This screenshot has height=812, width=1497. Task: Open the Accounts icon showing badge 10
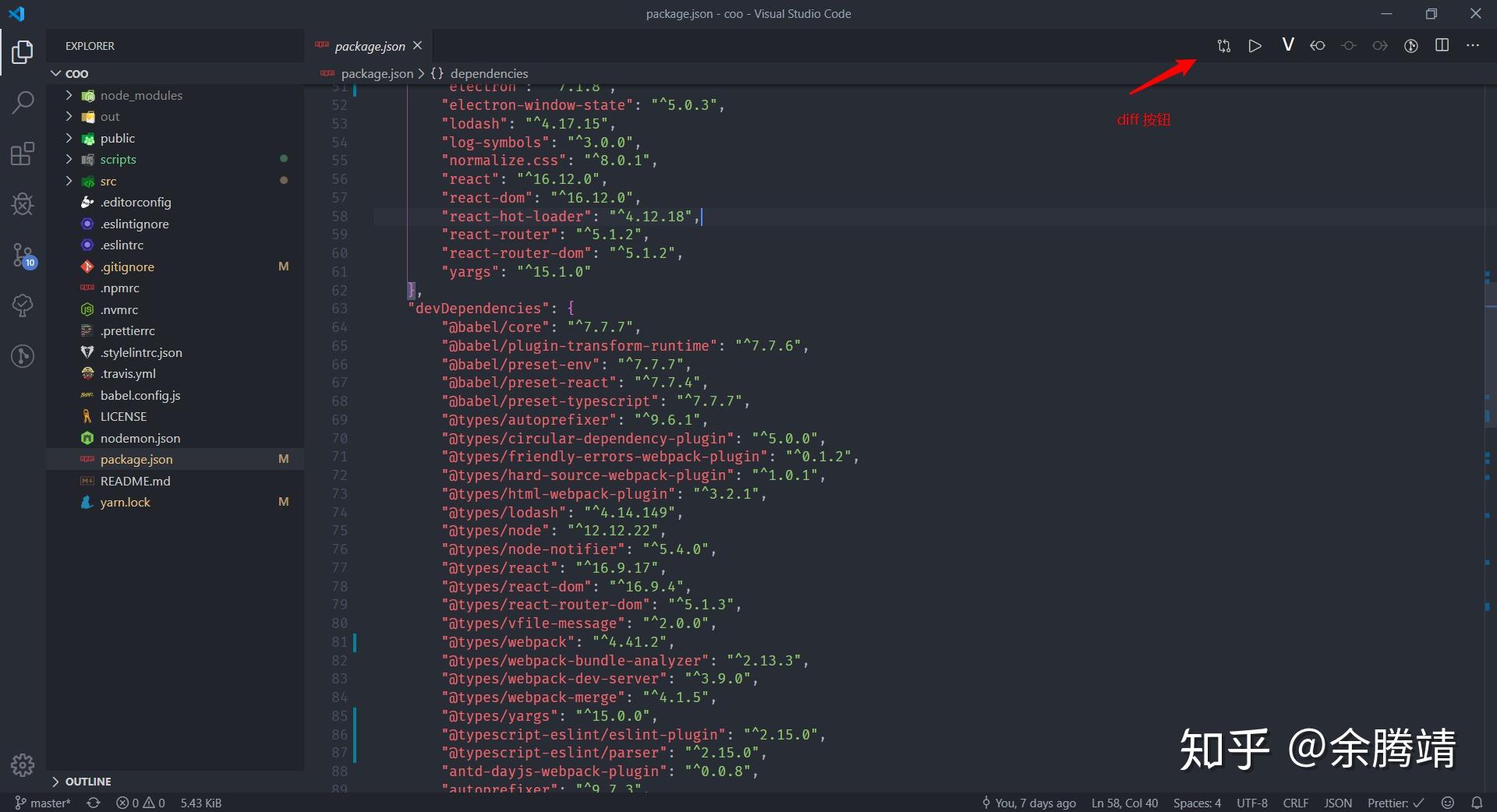(x=23, y=256)
